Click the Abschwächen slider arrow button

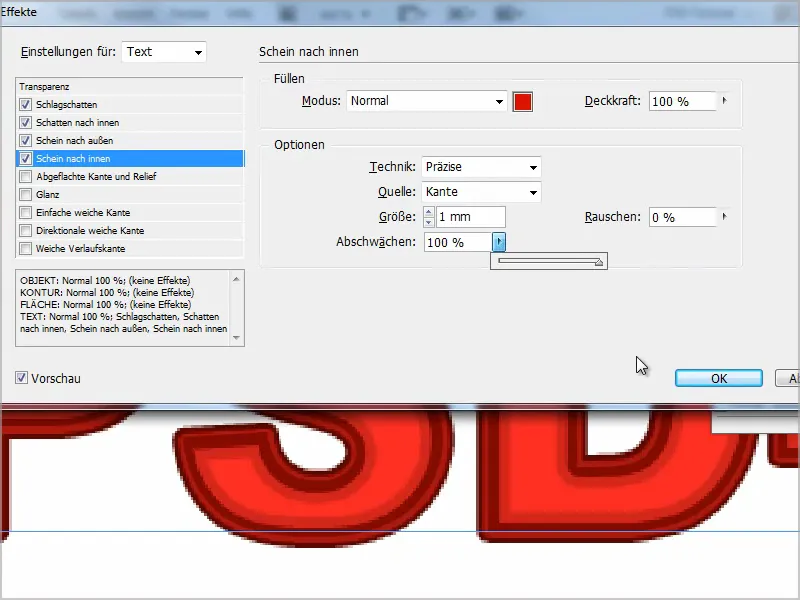[499, 242]
